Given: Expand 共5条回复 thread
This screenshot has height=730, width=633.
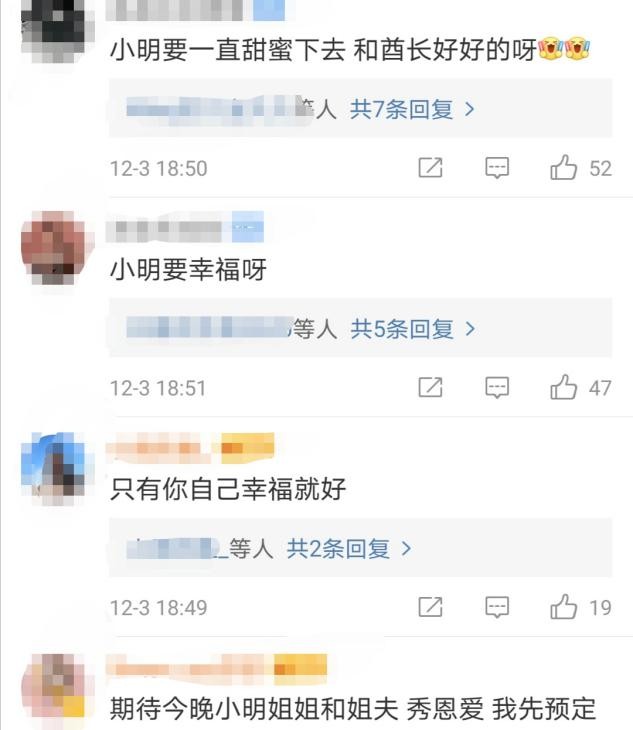Looking at the screenshot, I should coord(412,329).
